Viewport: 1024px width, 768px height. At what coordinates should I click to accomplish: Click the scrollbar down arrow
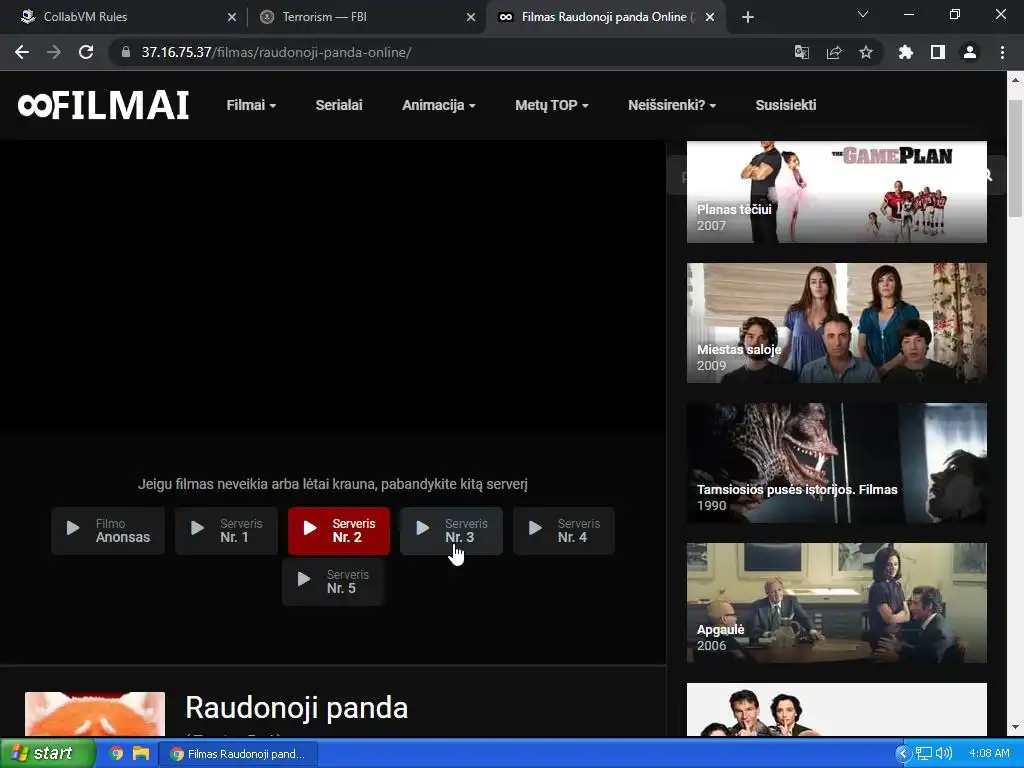pos(1015,727)
